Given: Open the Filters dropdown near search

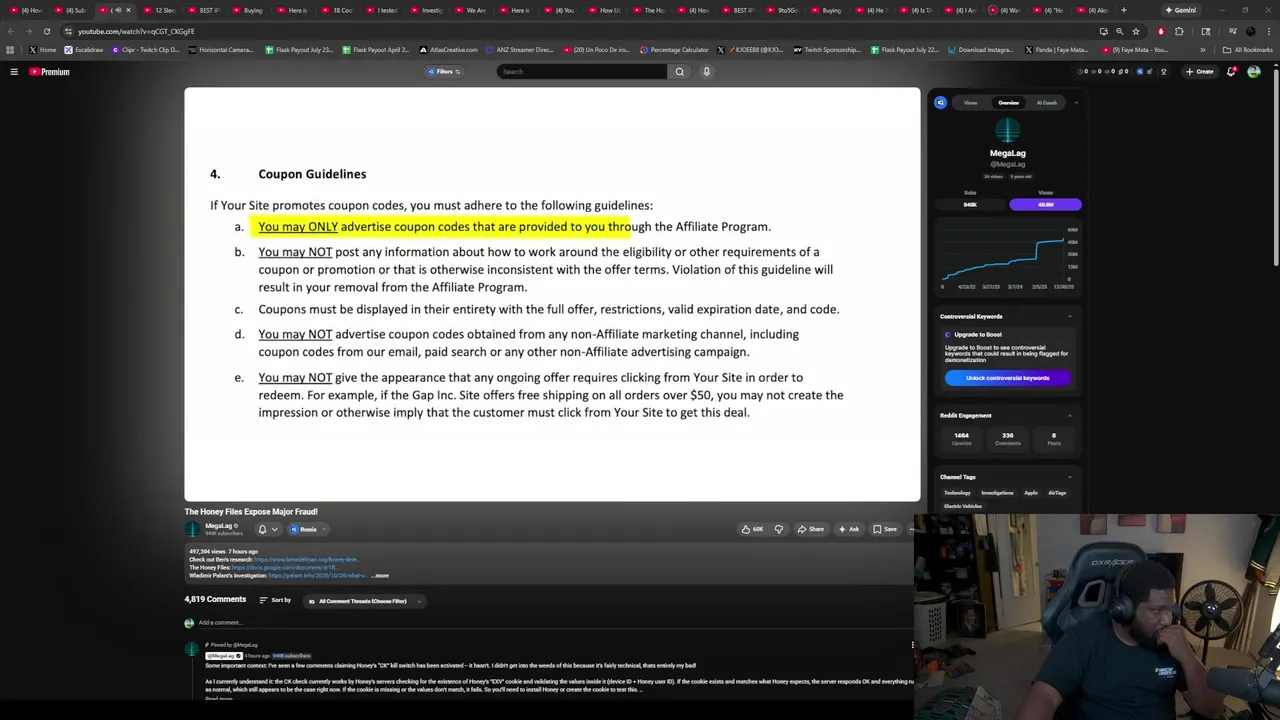Looking at the screenshot, I should tap(444, 71).
